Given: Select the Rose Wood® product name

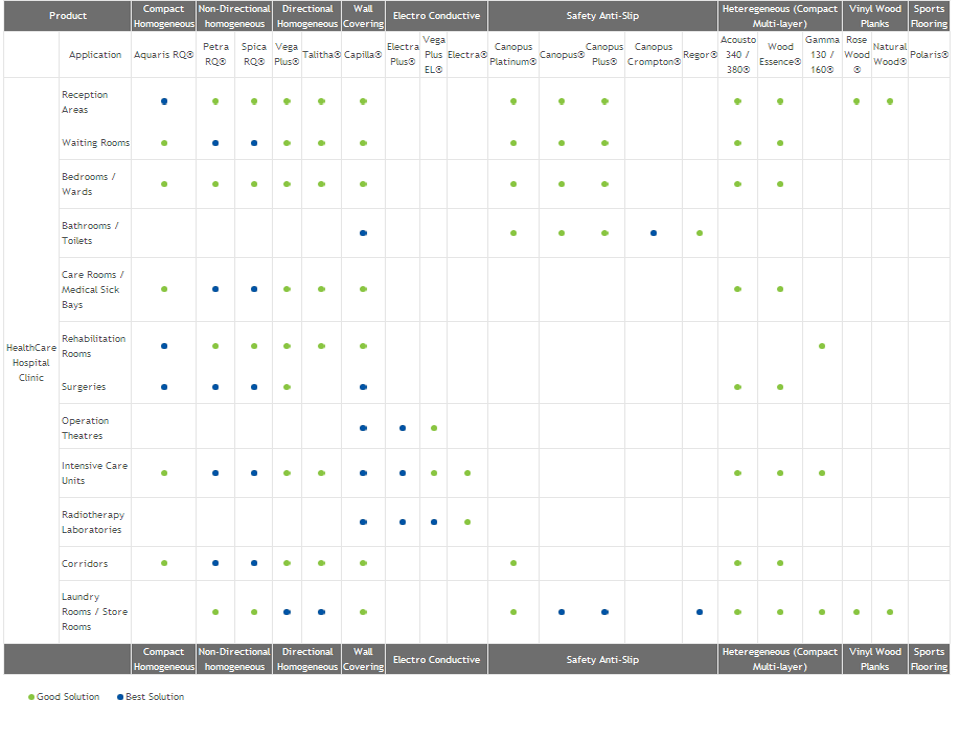Looking at the screenshot, I should pos(857,55).
